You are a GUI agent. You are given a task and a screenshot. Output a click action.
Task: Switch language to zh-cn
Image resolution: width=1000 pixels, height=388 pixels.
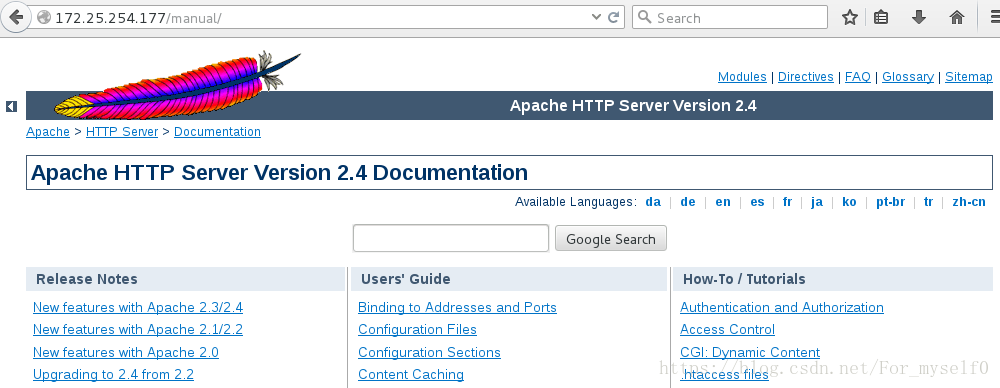point(969,202)
